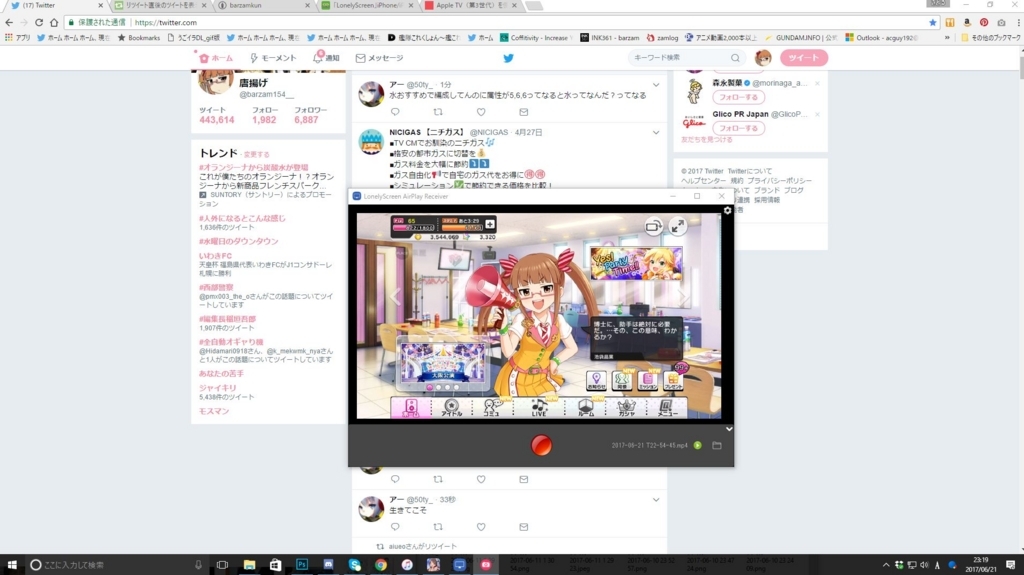Open the 同僚 colleagues icon in the game
This screenshot has height=575, width=1024.
click(622, 380)
